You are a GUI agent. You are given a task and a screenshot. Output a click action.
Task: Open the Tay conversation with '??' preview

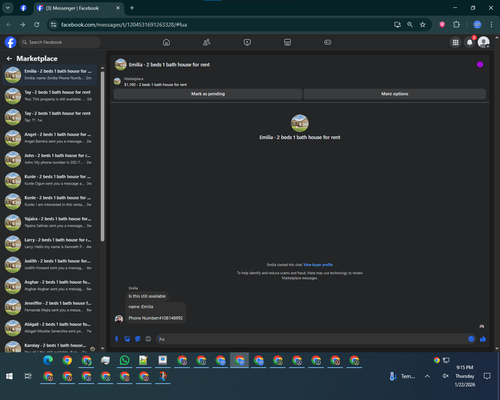pos(50,117)
